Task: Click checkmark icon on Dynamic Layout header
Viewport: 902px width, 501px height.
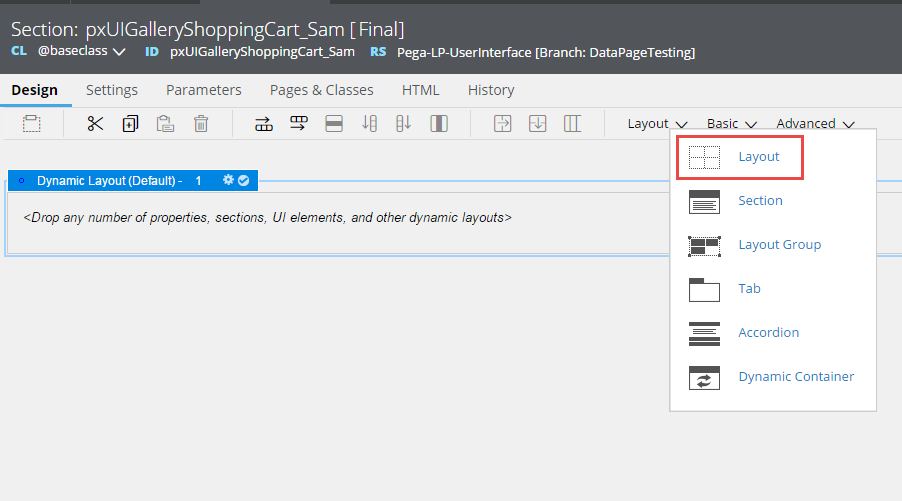Action: (x=243, y=180)
